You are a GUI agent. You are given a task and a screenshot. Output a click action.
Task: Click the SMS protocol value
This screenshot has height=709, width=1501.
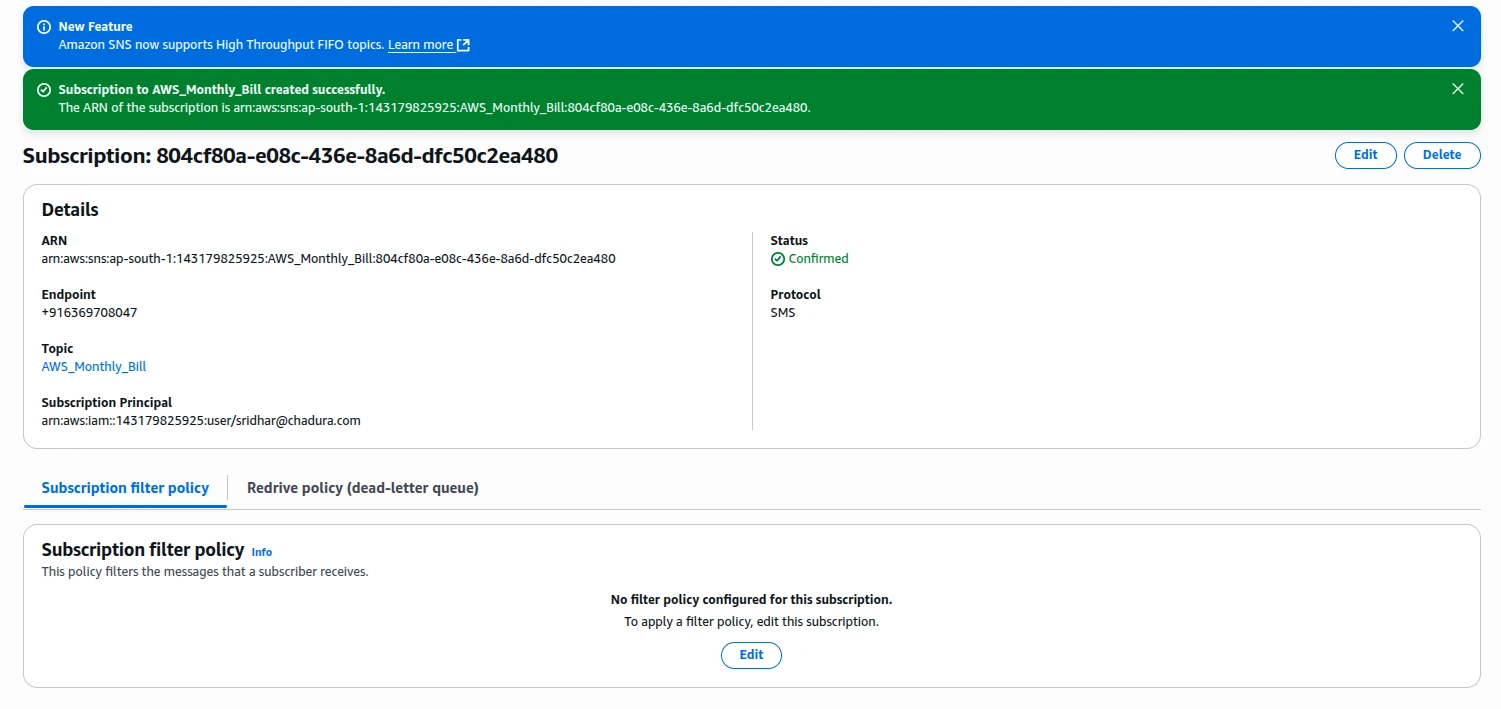(783, 313)
